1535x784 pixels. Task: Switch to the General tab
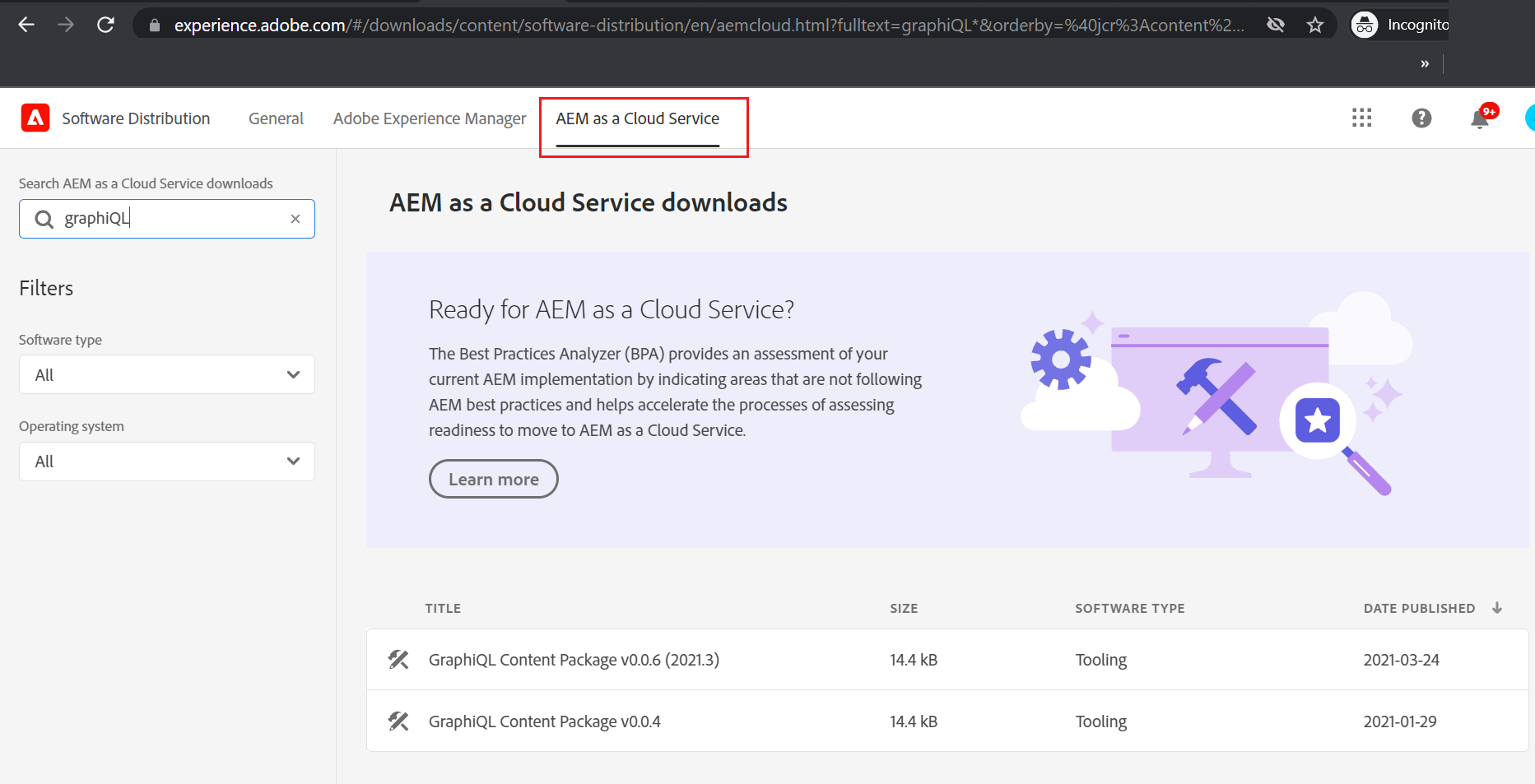point(276,118)
